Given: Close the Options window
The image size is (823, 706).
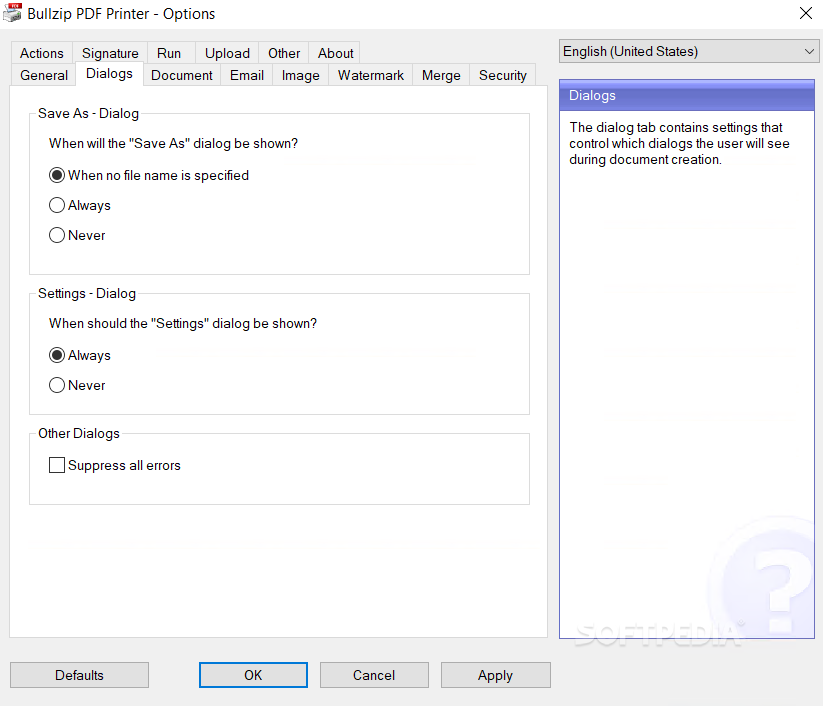Looking at the screenshot, I should (806, 13).
